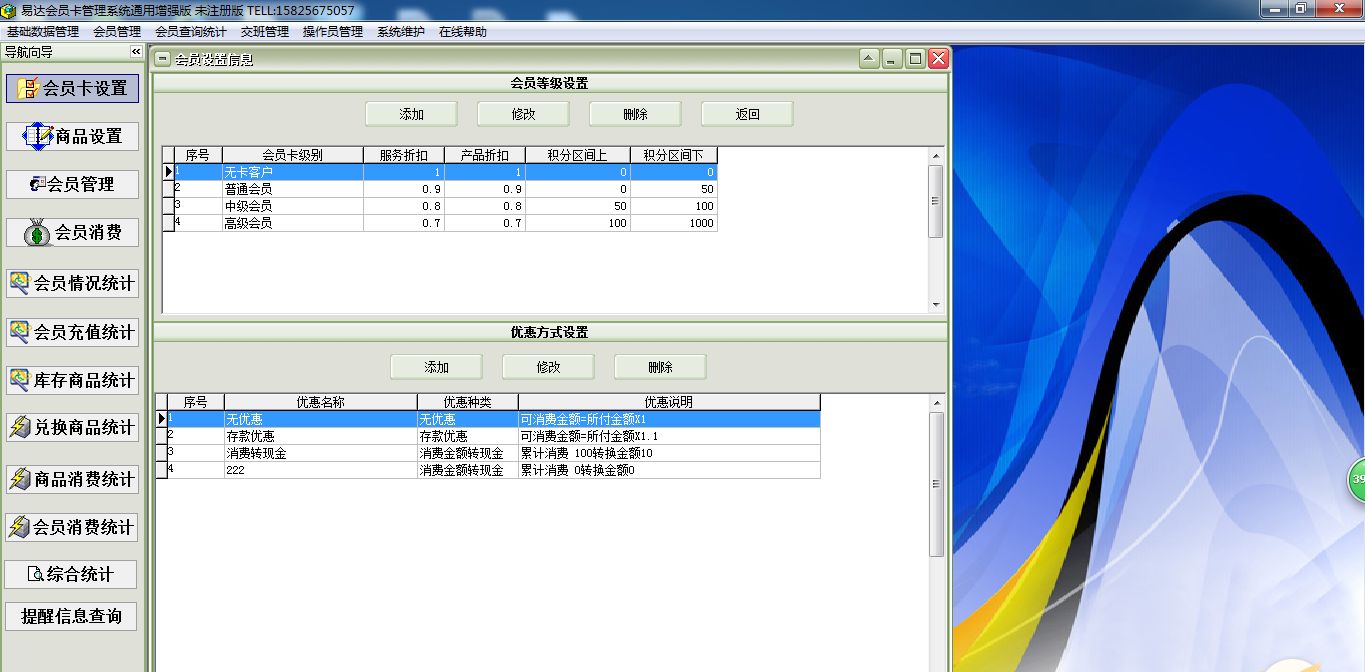Click the 优惠名称 column header
Image resolution: width=1365 pixels, height=672 pixels.
pyautogui.click(x=321, y=402)
